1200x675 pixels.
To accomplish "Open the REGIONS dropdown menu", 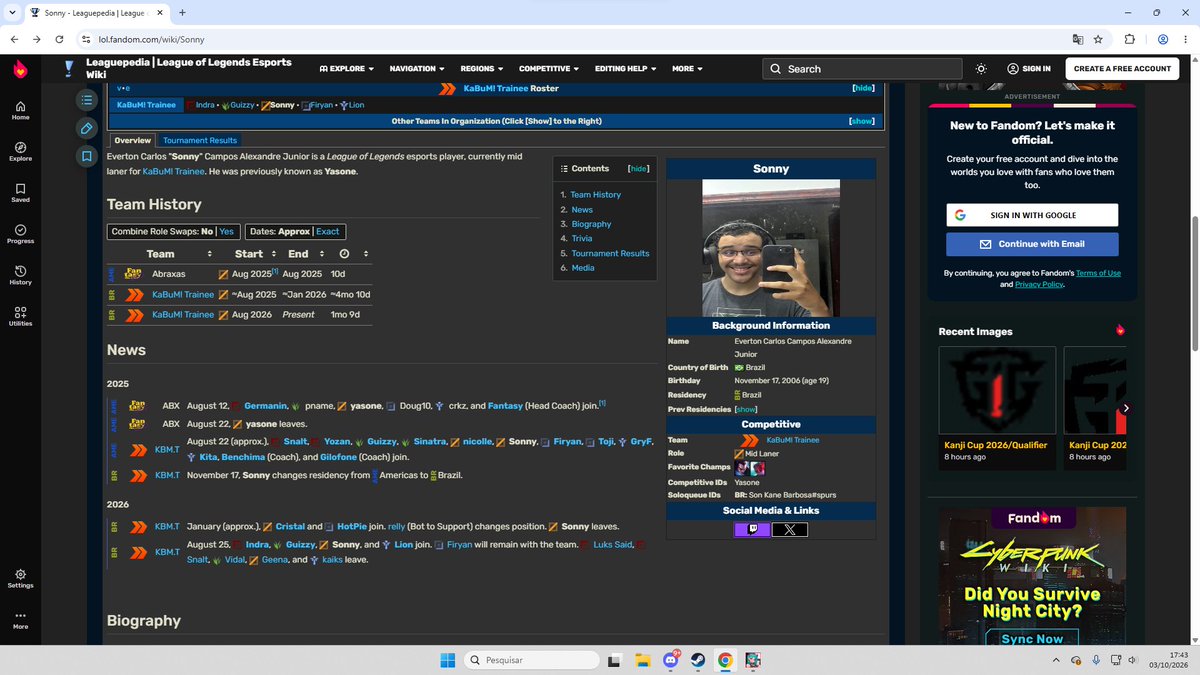I will [482, 69].
